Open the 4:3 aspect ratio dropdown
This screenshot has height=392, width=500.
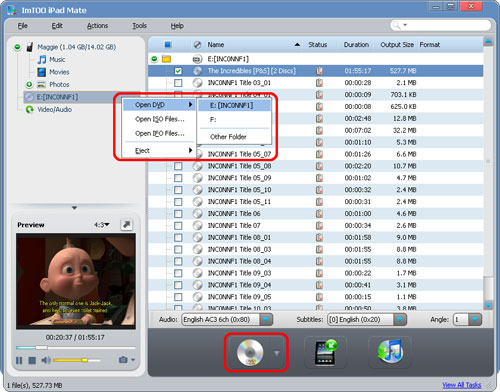[x=102, y=225]
